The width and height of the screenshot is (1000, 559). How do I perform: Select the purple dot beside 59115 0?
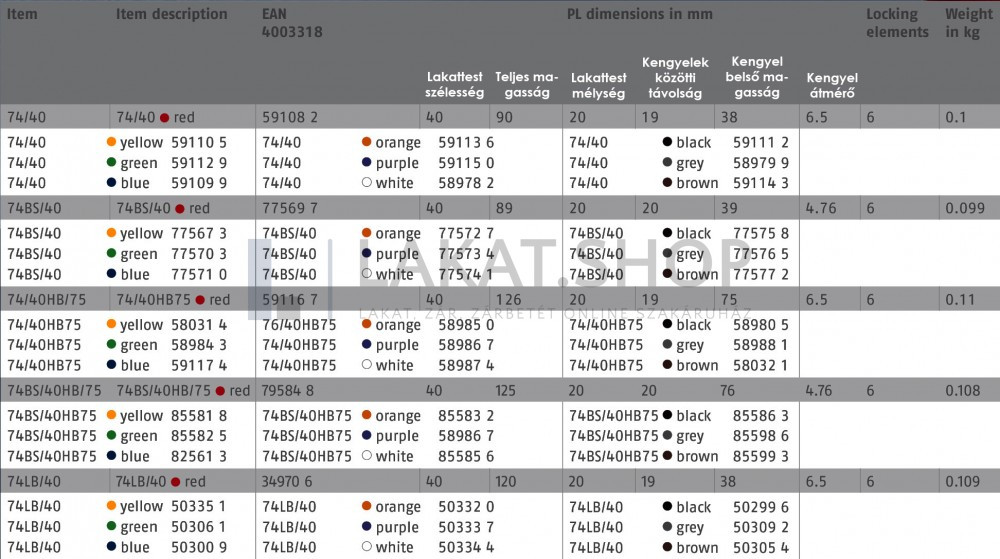point(367,163)
